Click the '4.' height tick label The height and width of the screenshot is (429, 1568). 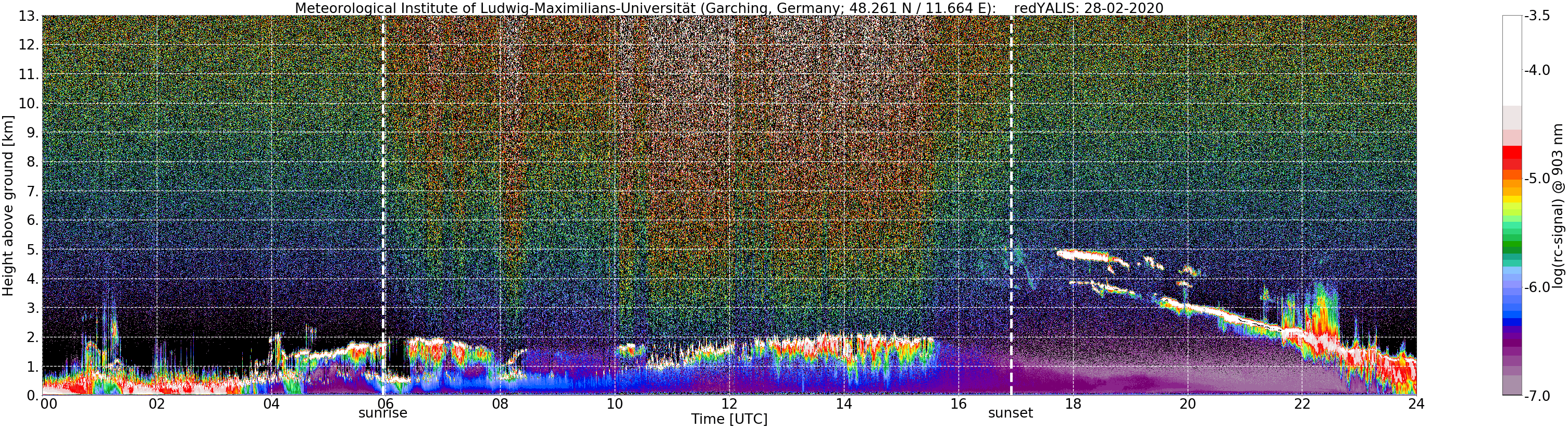click(x=32, y=279)
